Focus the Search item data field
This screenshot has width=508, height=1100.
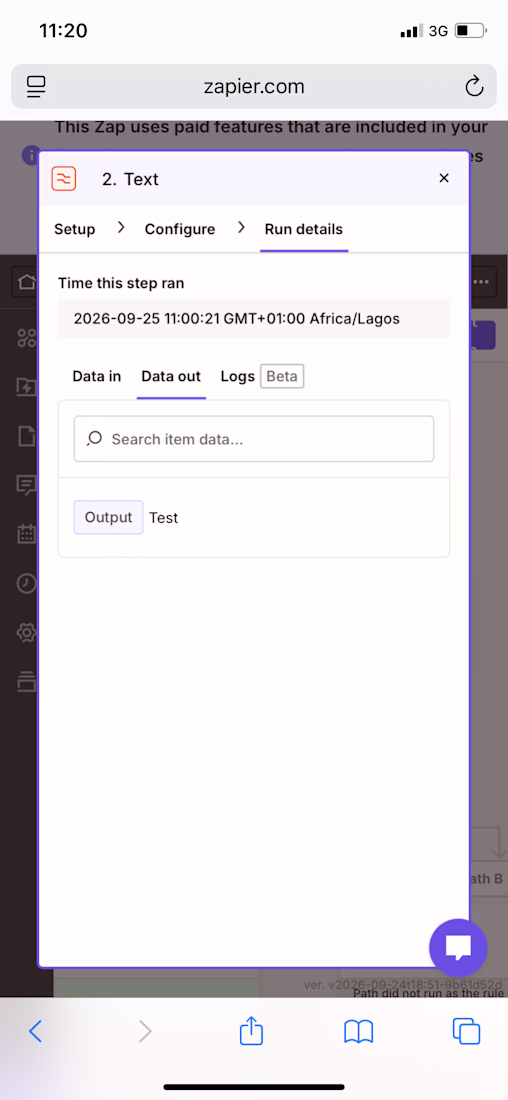[x=254, y=439]
